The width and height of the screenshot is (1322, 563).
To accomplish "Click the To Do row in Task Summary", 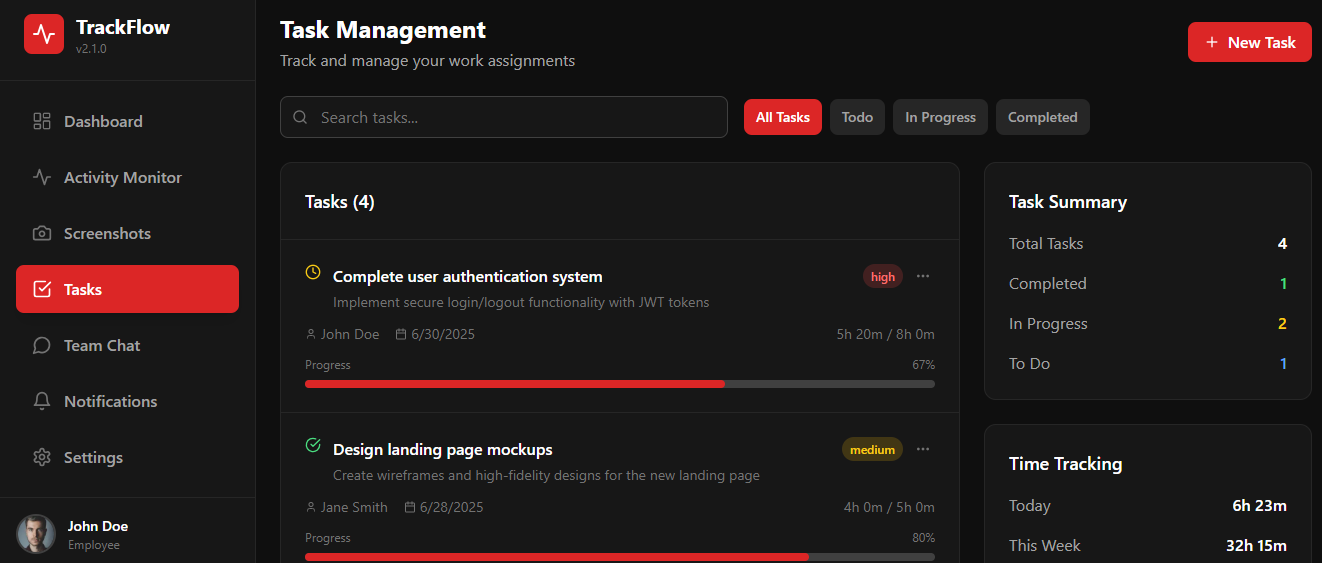I will 1148,364.
